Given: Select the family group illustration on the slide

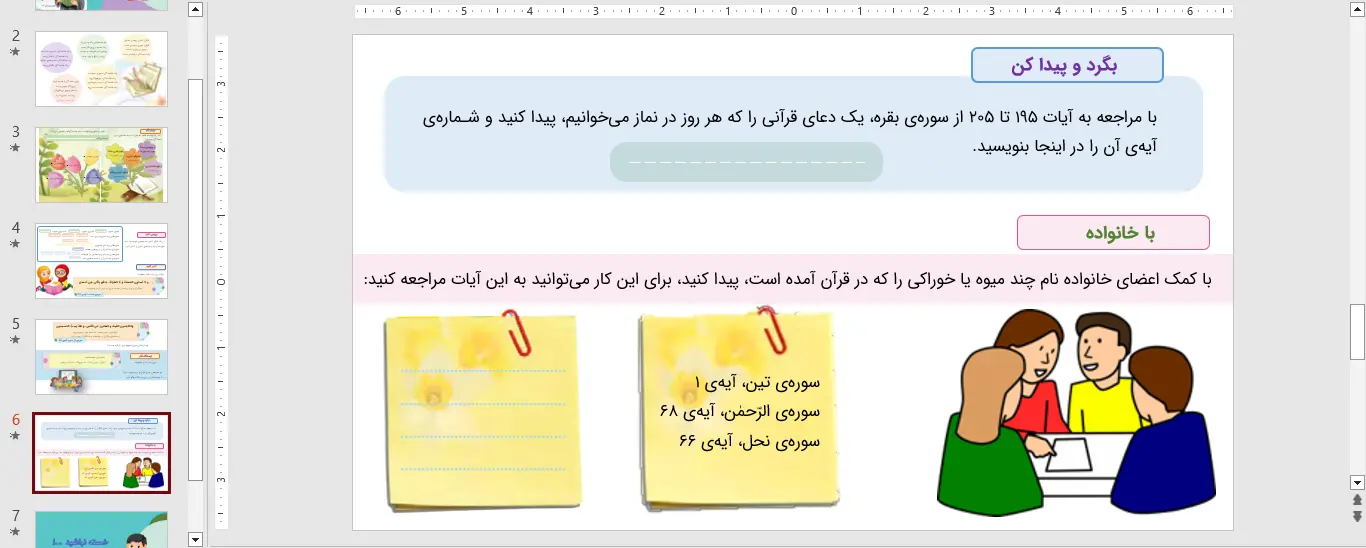Looking at the screenshot, I should (x=1076, y=412).
